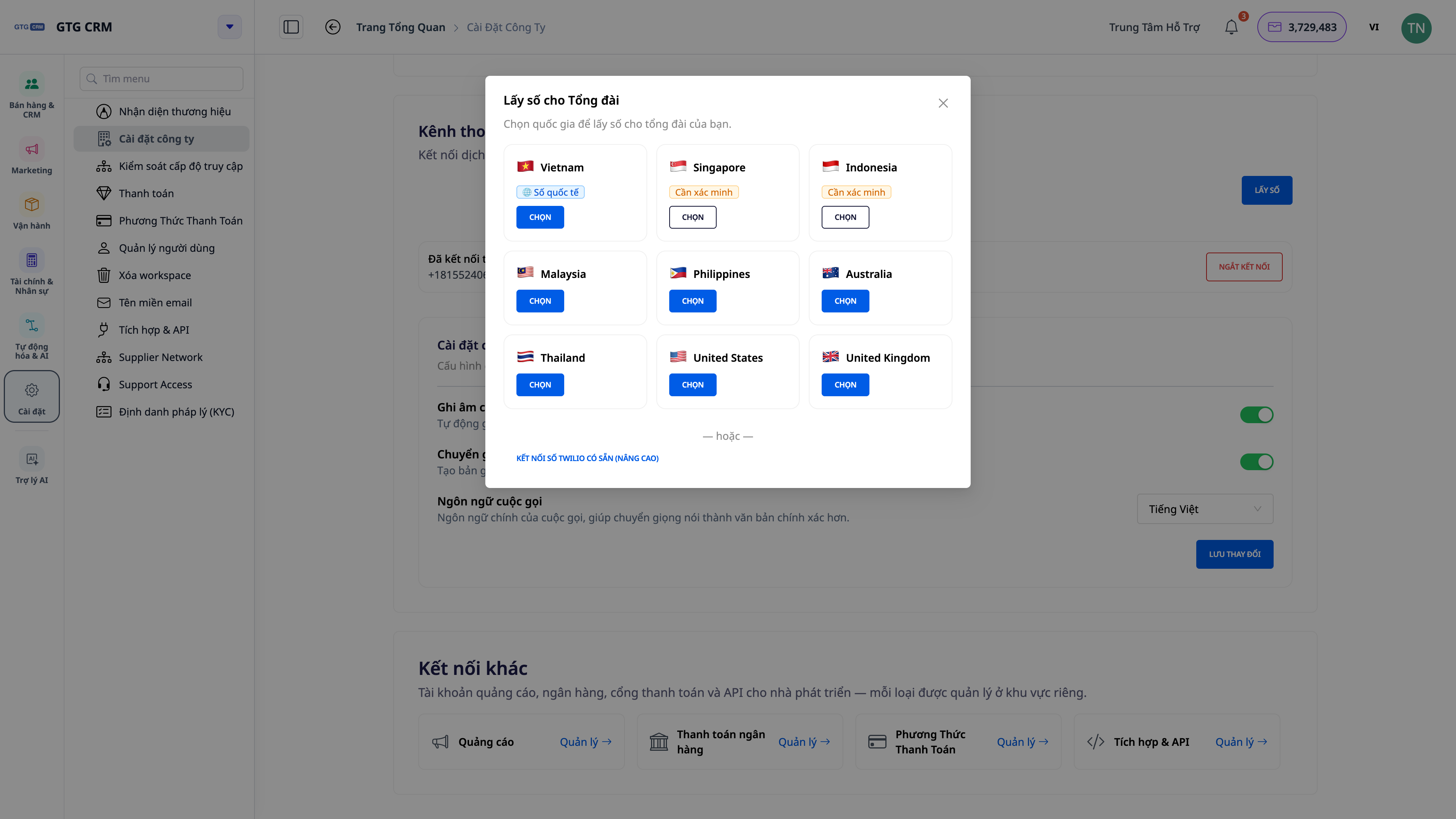Open Quản lý người dùng menu item

[x=162, y=248]
